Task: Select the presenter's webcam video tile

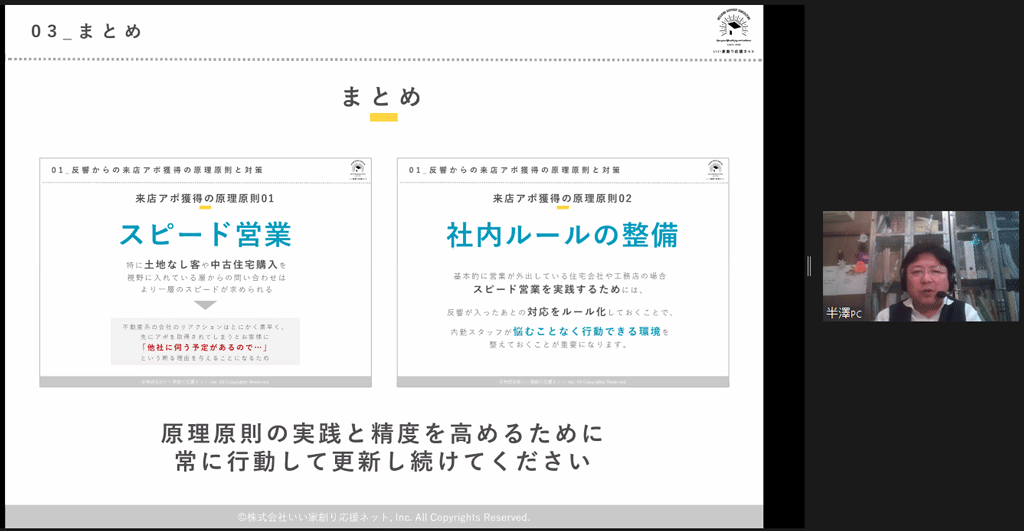Action: click(x=920, y=266)
